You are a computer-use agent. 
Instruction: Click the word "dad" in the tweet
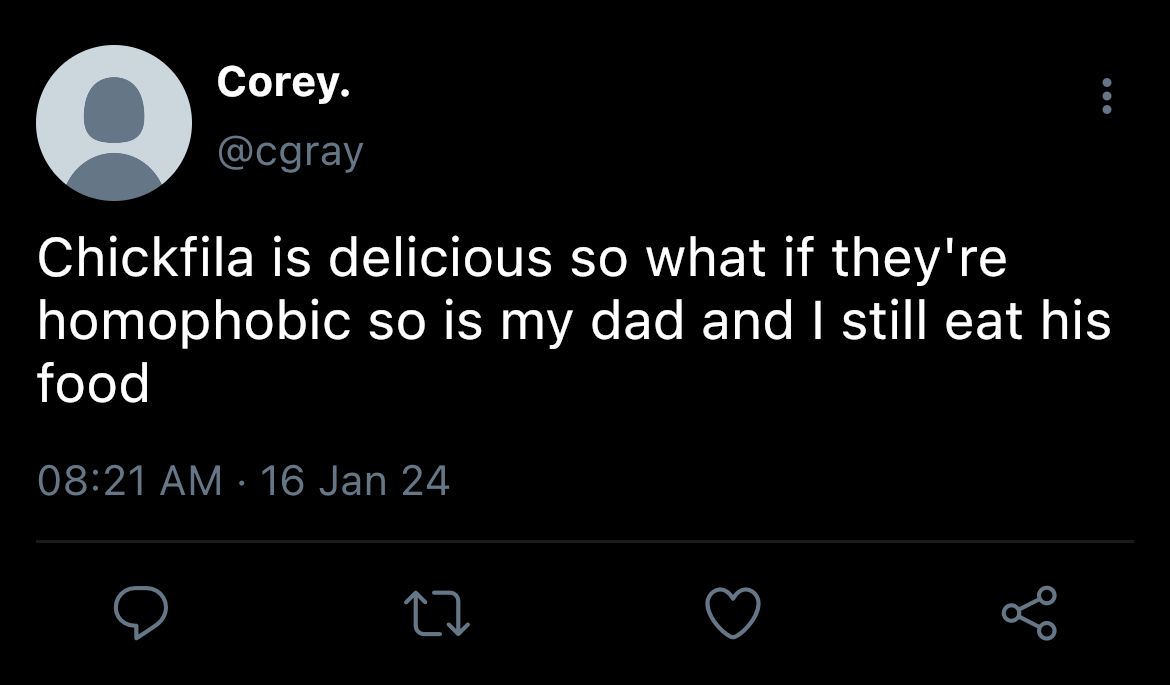click(x=637, y=322)
